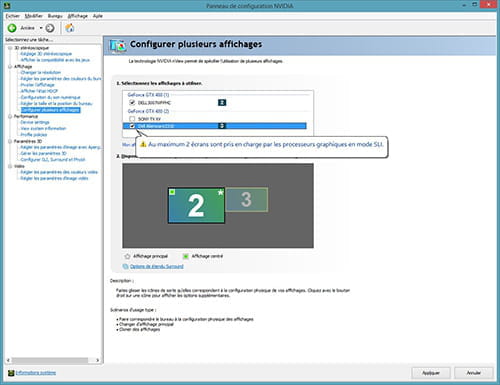Select display 2 thumbnail in layout area

tap(196, 205)
